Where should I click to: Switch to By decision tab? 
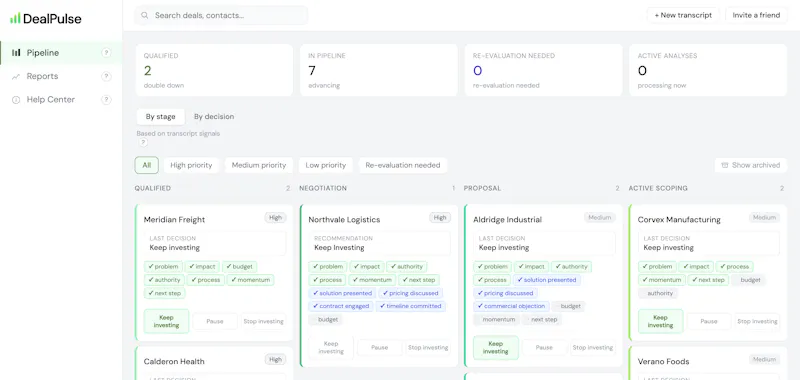(214, 117)
